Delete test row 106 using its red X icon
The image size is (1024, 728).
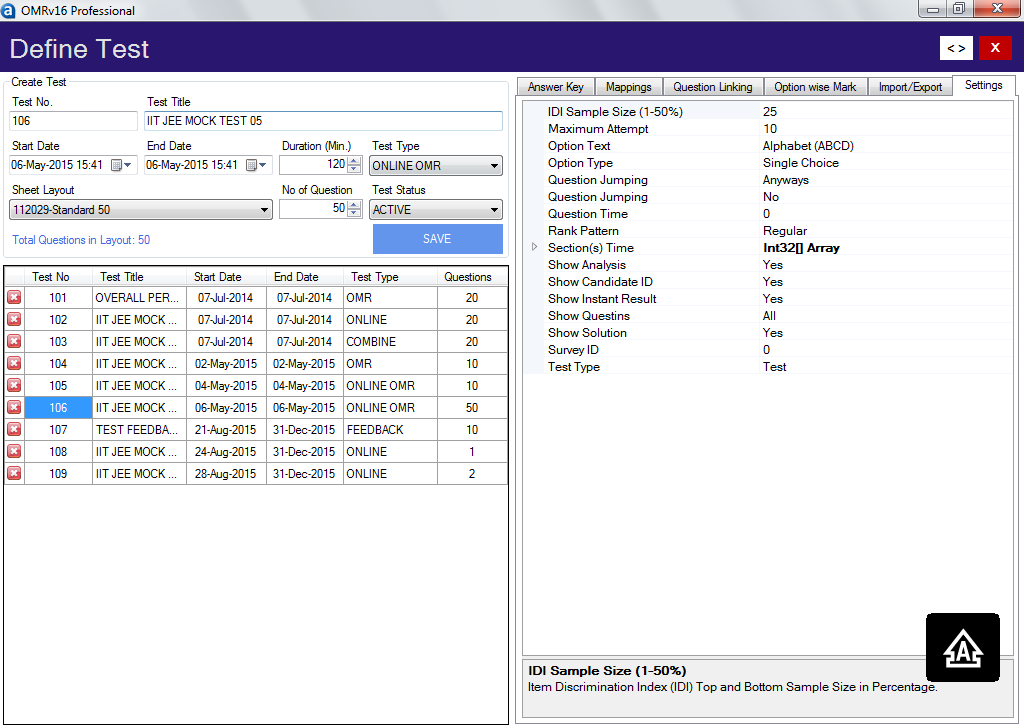click(x=14, y=407)
